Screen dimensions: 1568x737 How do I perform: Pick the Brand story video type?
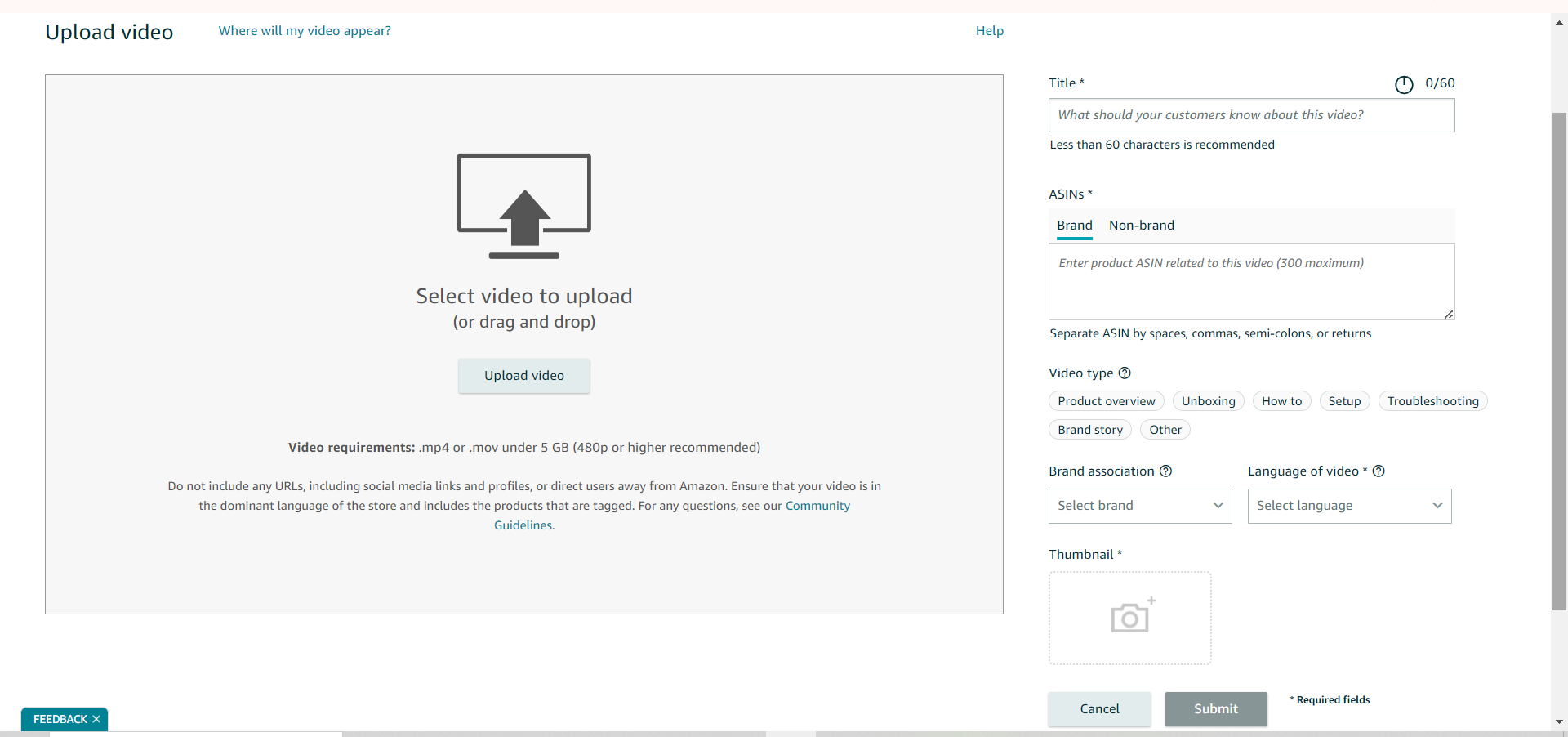point(1089,430)
